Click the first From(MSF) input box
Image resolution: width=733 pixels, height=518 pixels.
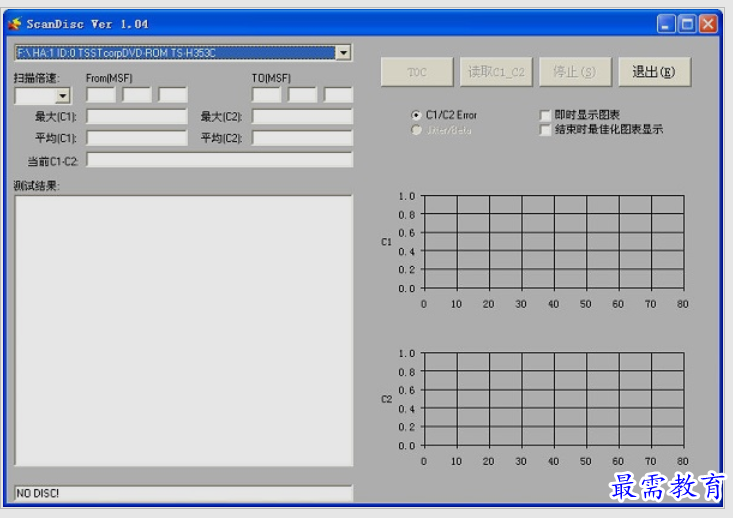click(101, 95)
